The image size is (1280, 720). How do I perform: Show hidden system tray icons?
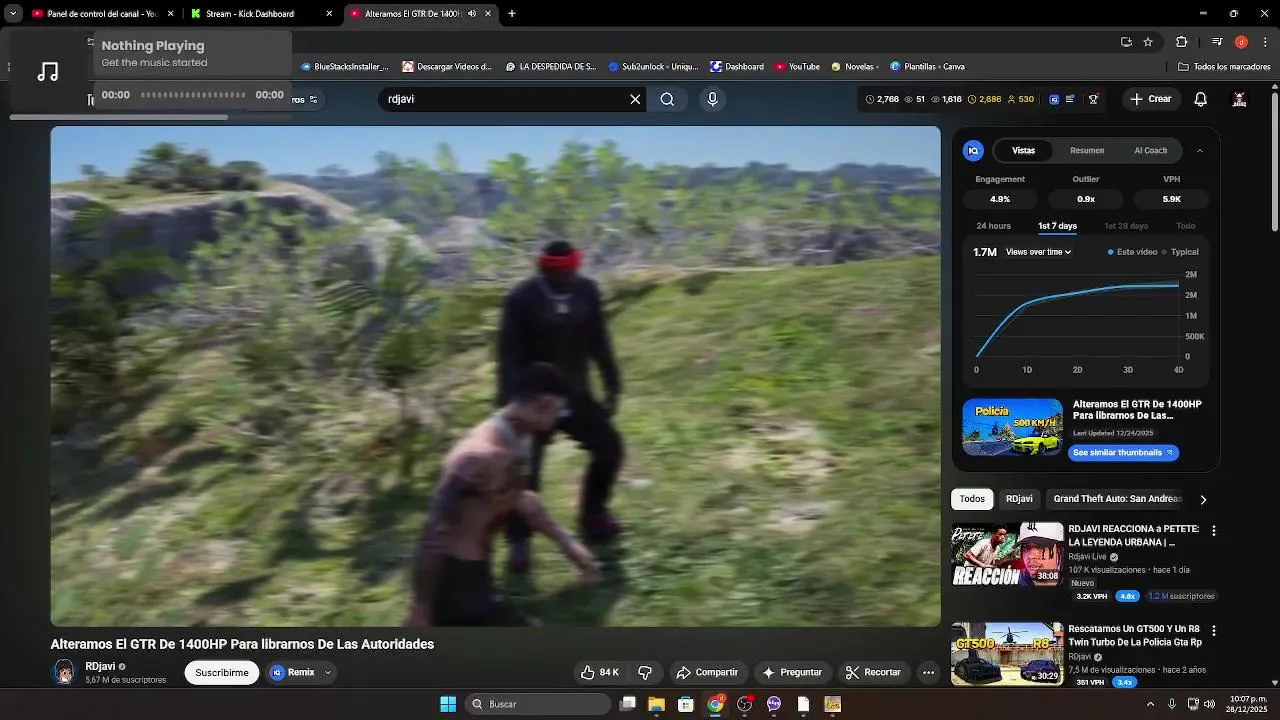click(1150, 704)
